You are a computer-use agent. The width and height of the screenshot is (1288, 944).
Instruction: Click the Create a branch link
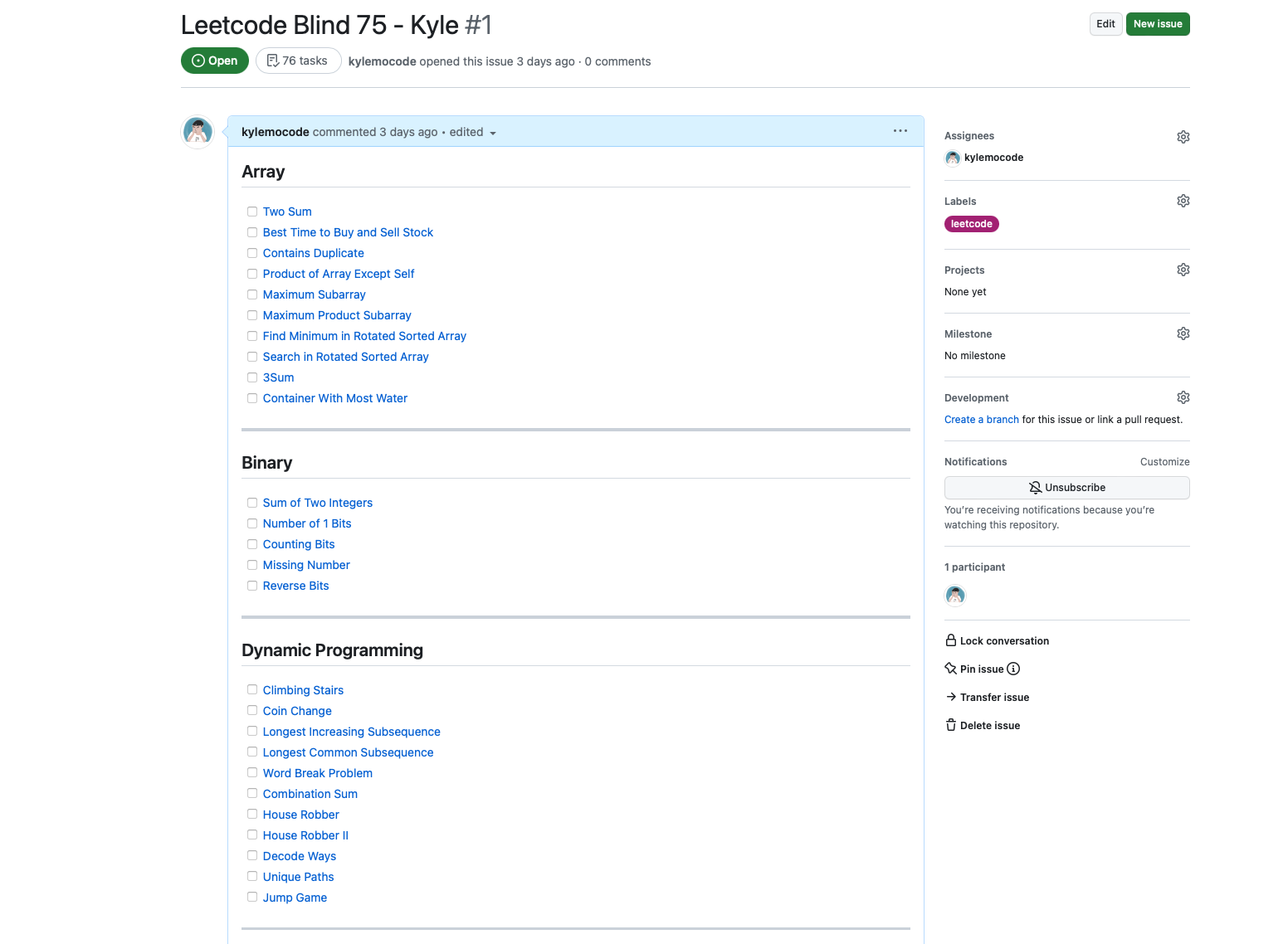tap(981, 420)
